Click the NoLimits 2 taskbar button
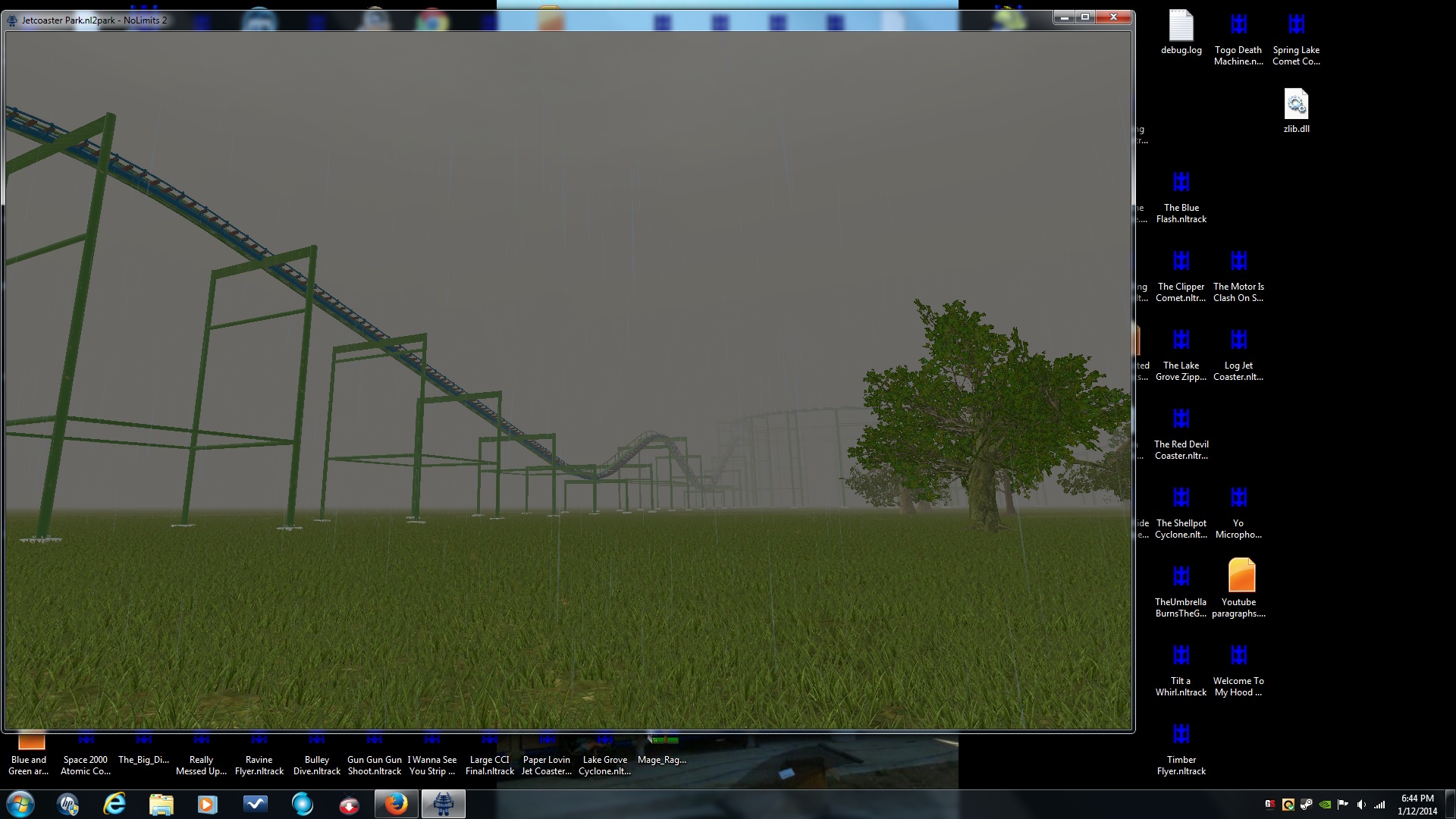Image resolution: width=1456 pixels, height=819 pixels. tap(444, 804)
